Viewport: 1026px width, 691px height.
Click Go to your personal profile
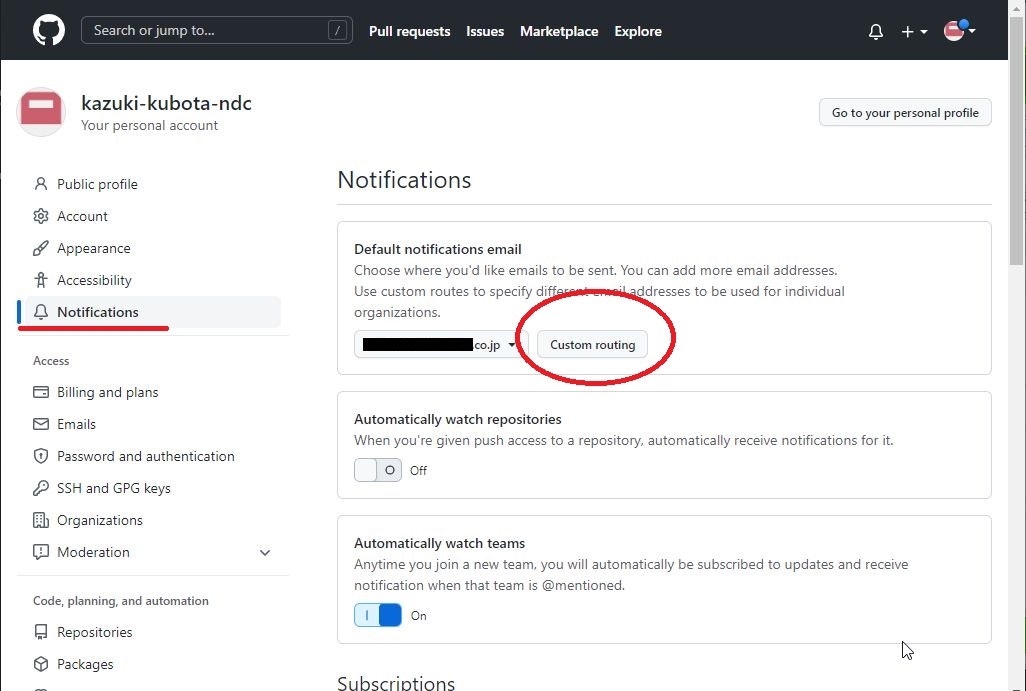905,113
